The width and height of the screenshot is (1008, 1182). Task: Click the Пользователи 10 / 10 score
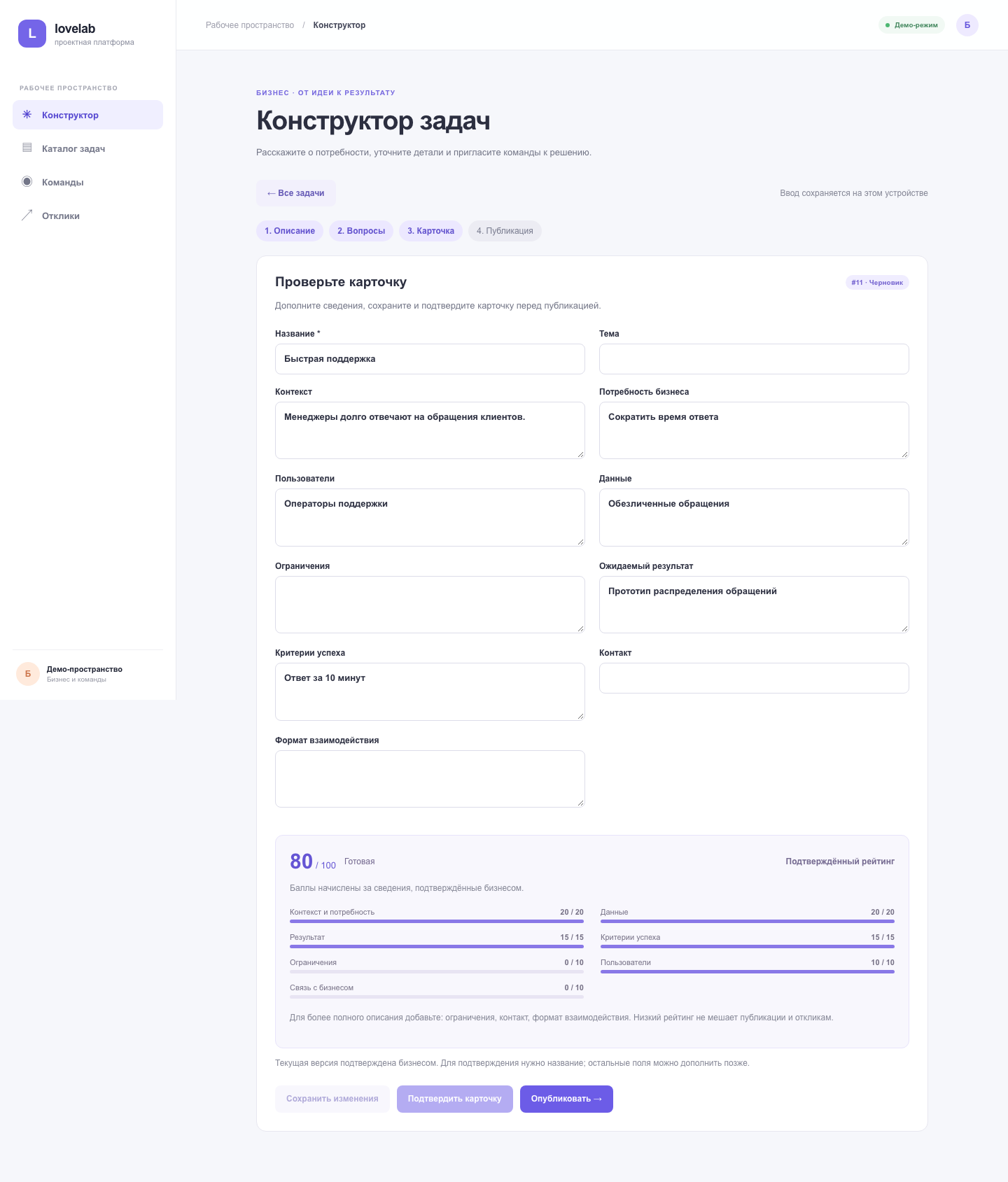(x=883, y=962)
